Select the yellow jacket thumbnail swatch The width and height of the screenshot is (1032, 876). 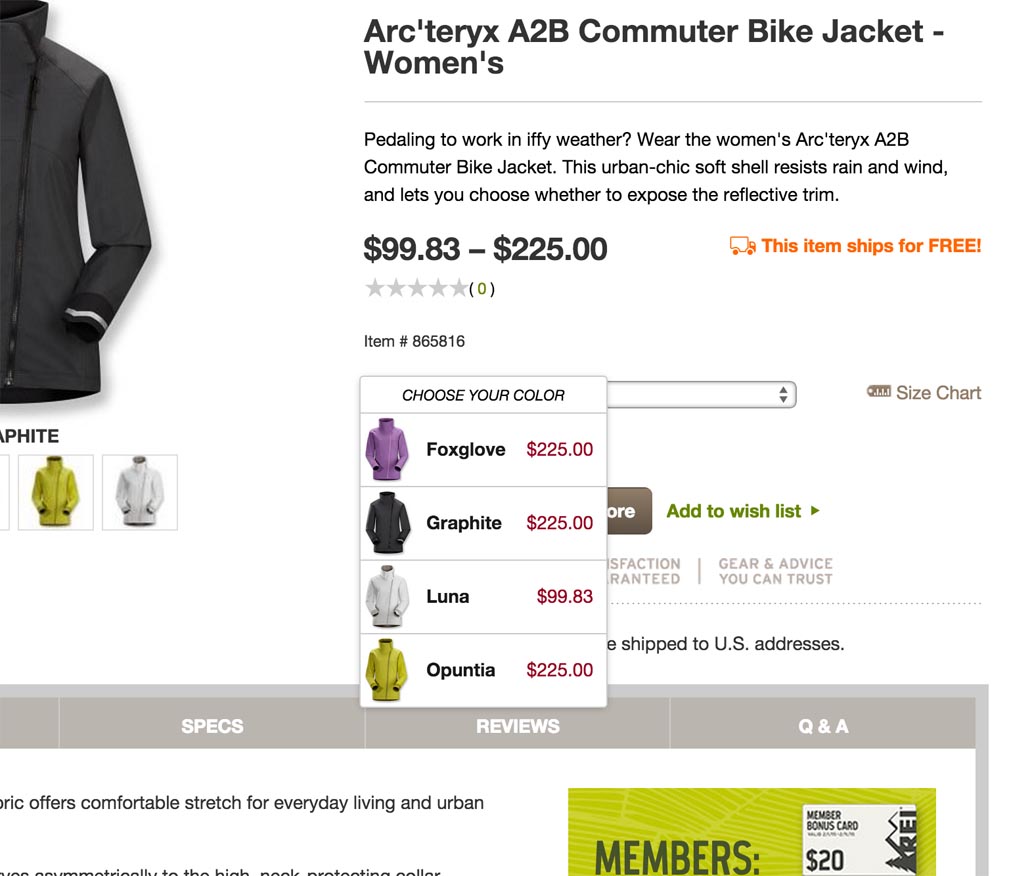[x=56, y=492]
